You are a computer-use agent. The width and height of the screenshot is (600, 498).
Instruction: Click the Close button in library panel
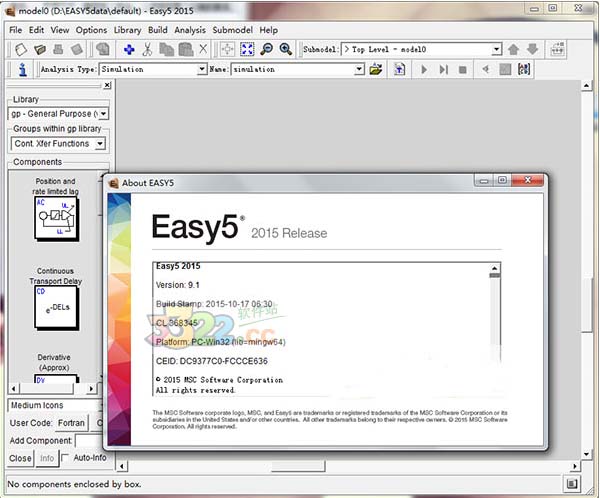pyautogui.click(x=20, y=458)
